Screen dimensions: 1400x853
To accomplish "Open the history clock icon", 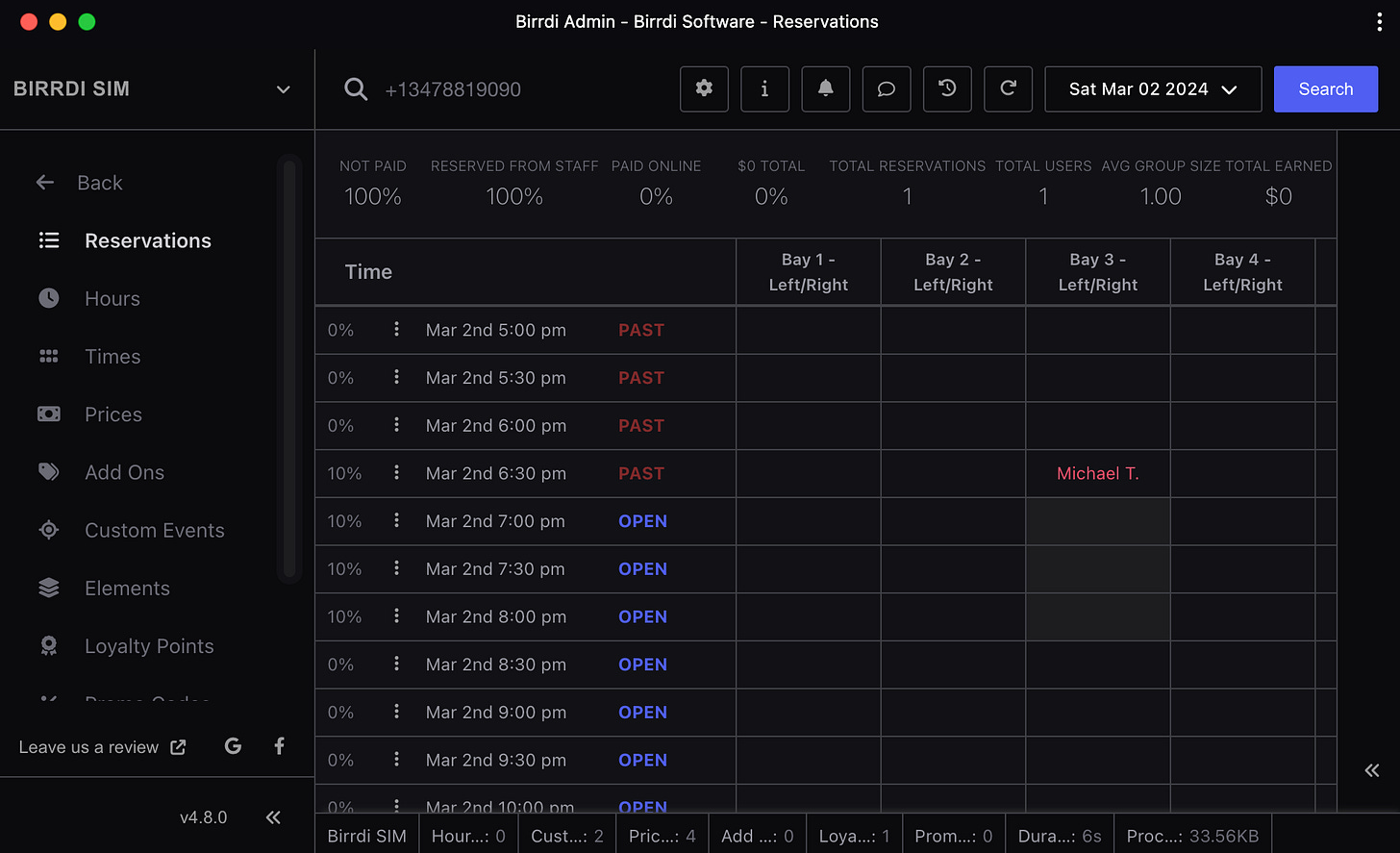I will [x=947, y=89].
